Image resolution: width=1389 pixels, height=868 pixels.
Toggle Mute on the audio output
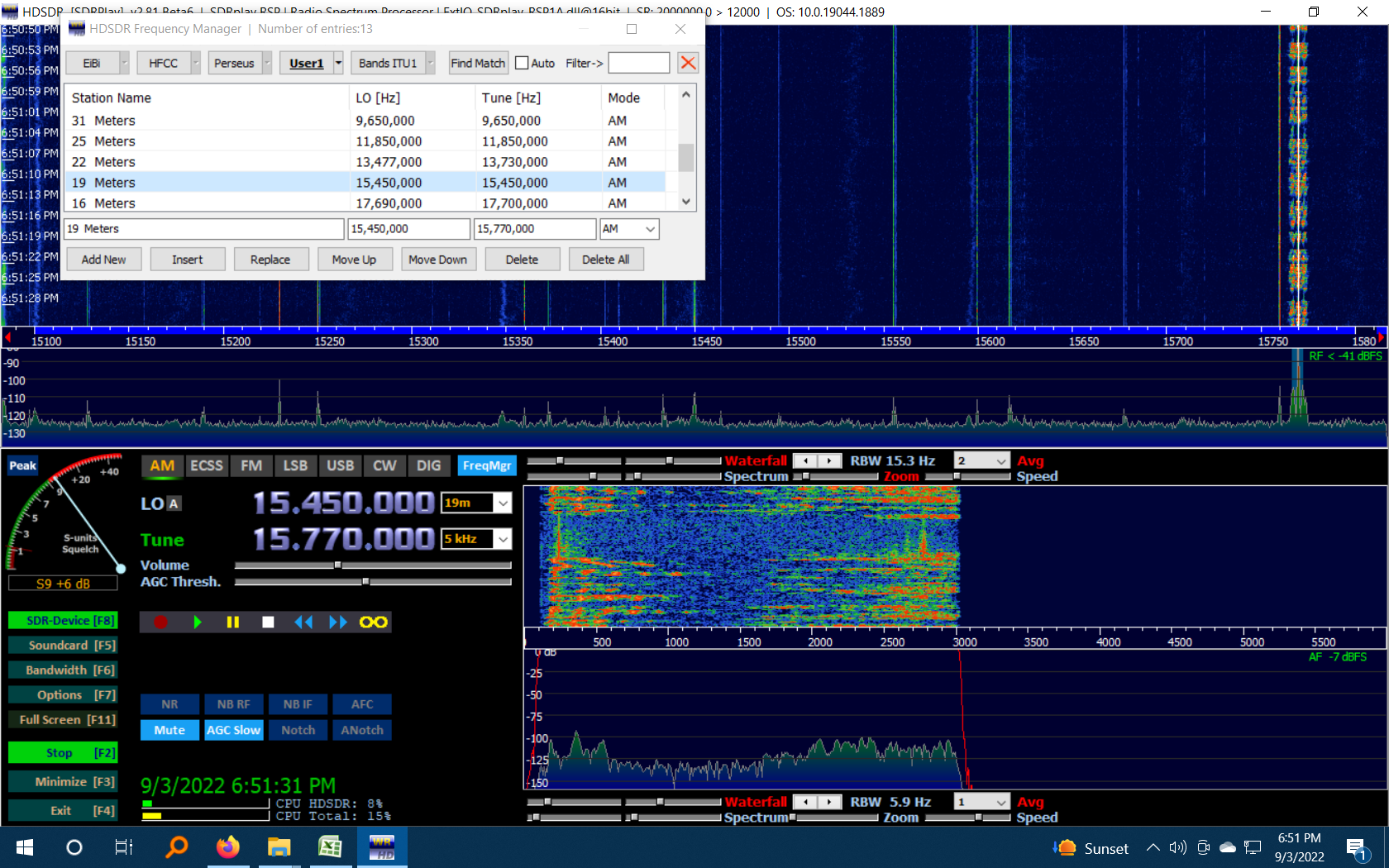[169, 730]
